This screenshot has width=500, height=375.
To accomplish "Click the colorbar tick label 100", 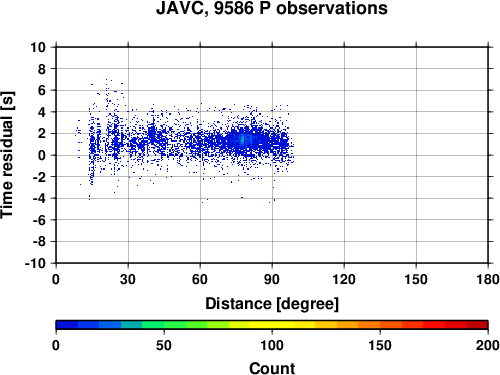I will coord(272,345).
